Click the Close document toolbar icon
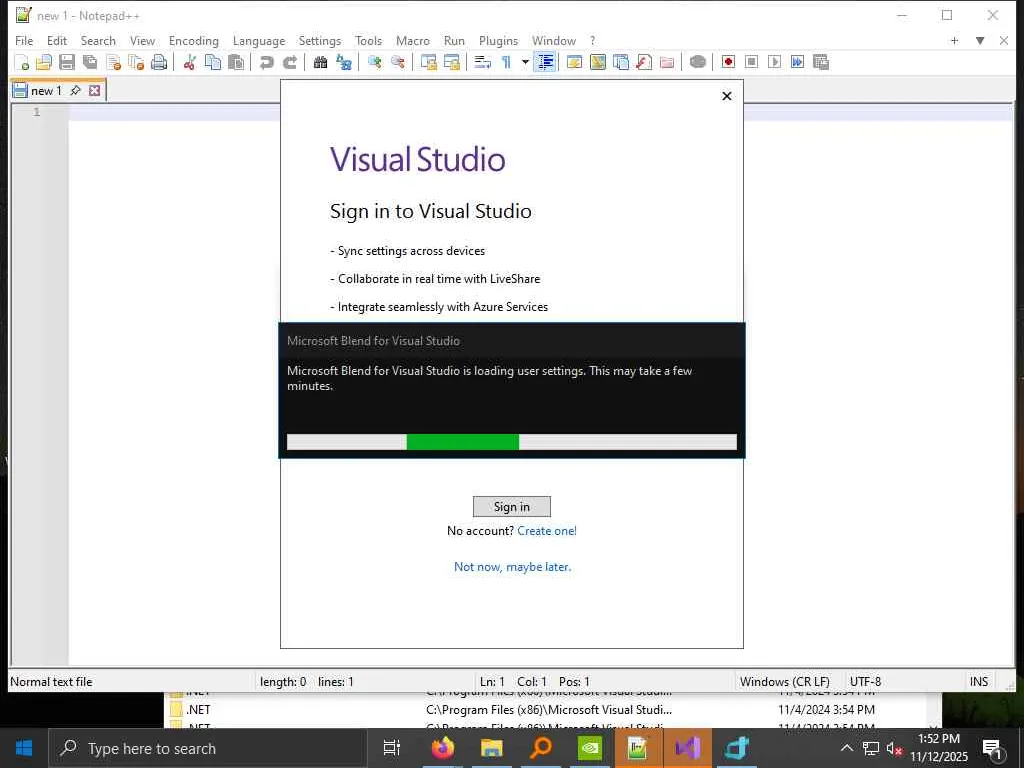The image size is (1024, 768). (113, 62)
